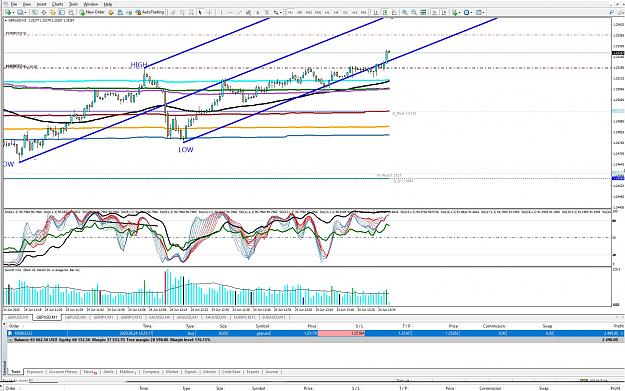Select the trendline drawing tool
Image resolution: width=625 pixels, height=391 pixels.
[x=239, y=12]
